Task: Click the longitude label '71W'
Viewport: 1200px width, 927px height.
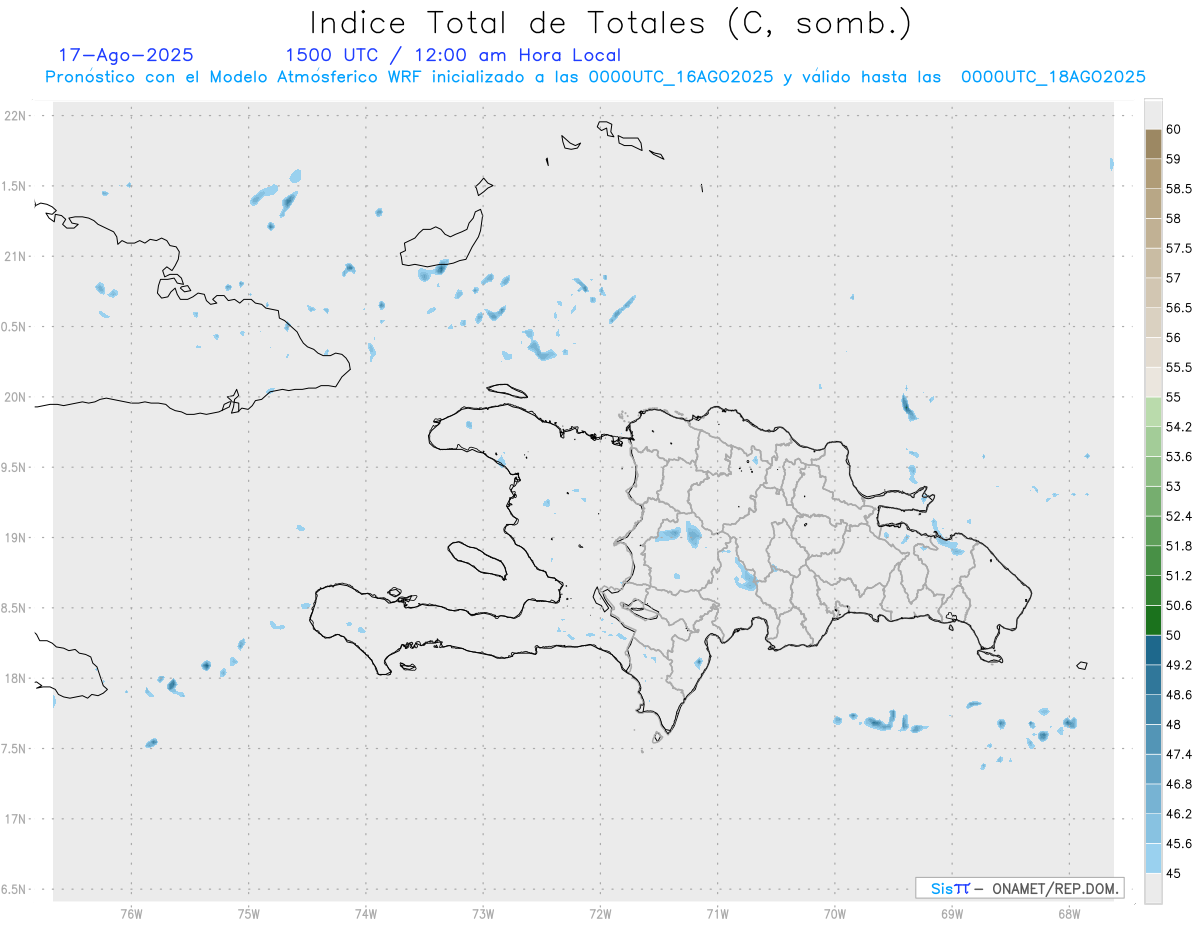Action: click(x=717, y=914)
